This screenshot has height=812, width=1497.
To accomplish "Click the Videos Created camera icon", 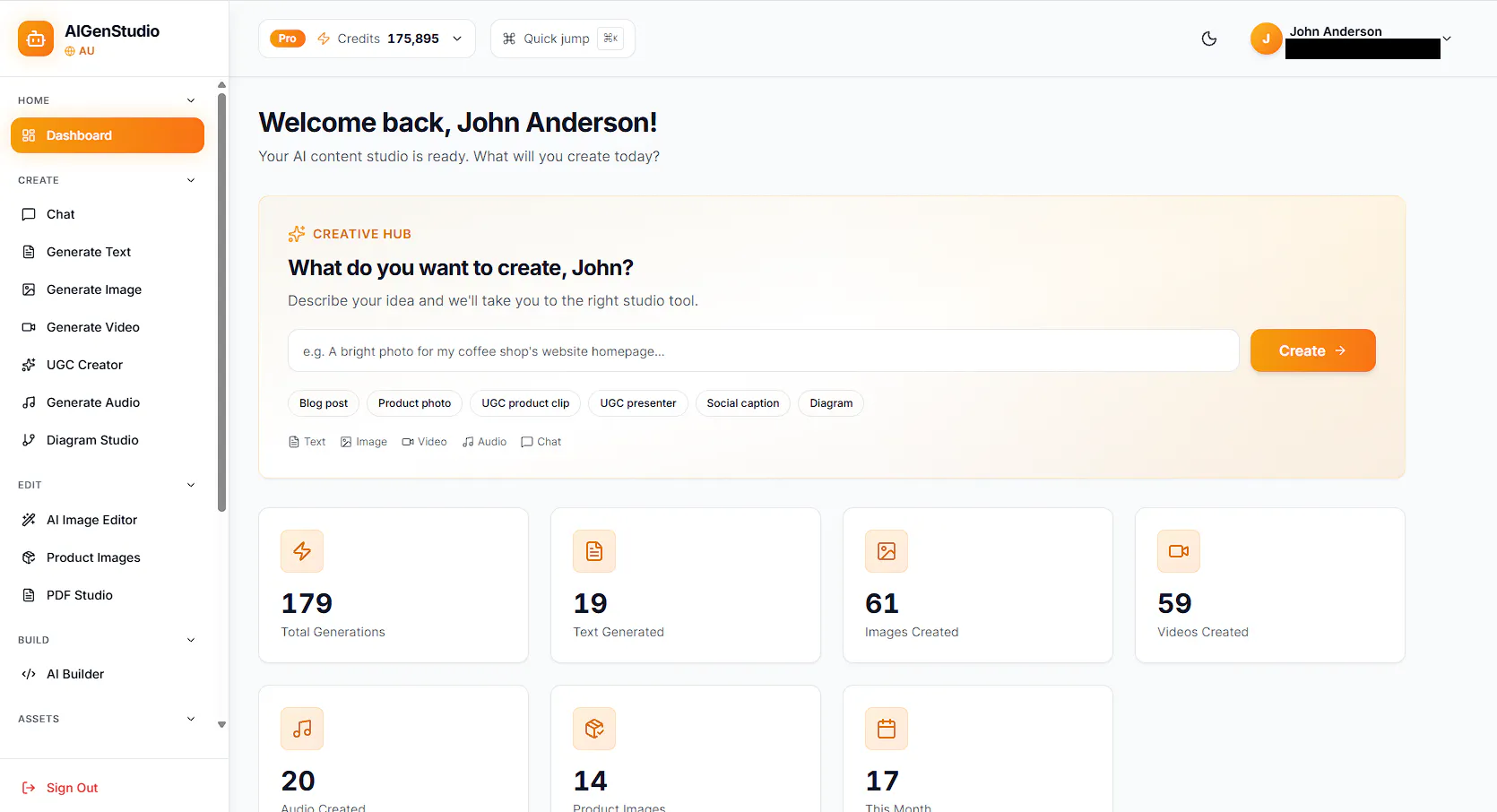I will click(1179, 551).
